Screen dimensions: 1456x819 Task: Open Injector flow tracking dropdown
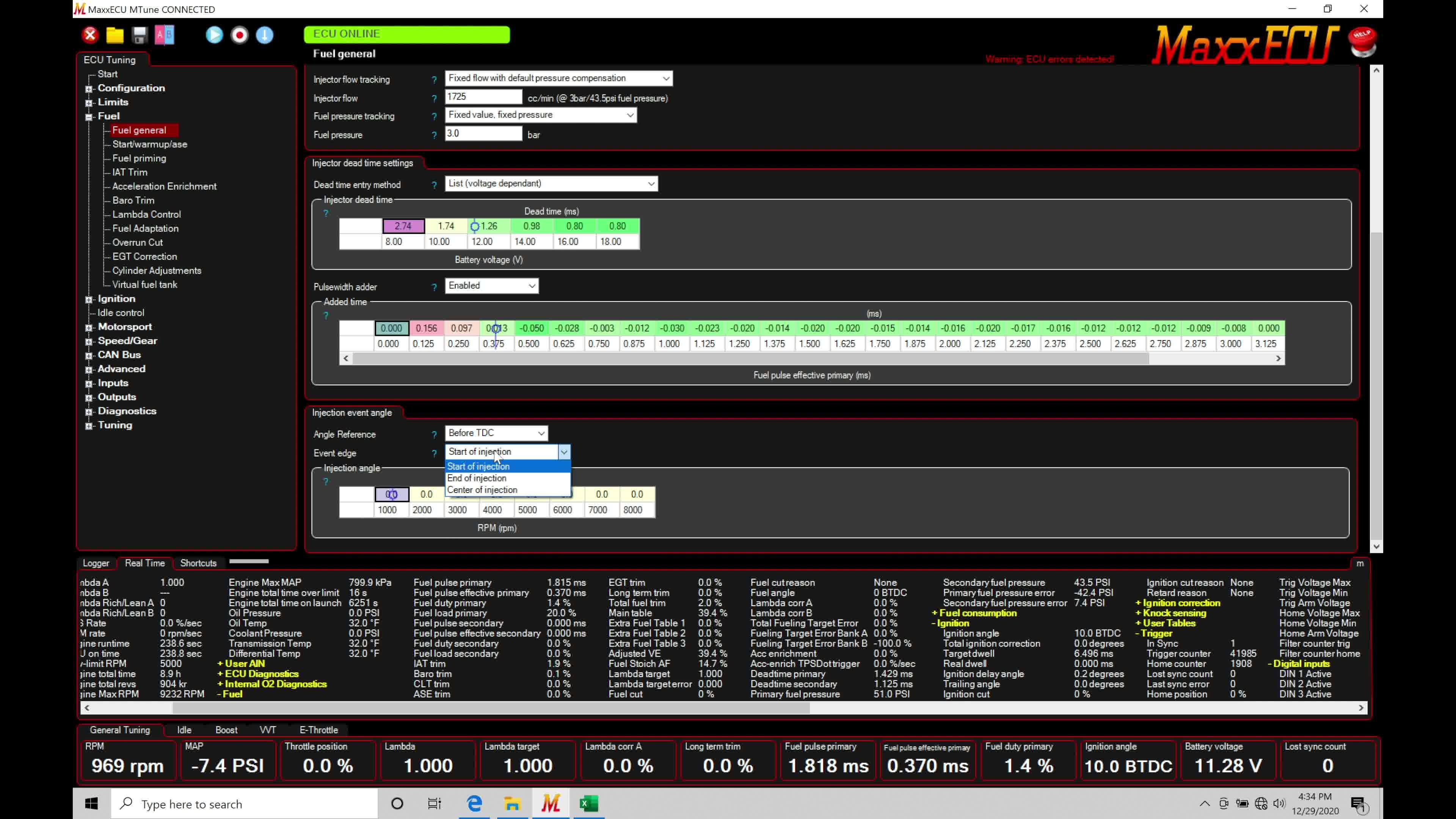coord(559,78)
